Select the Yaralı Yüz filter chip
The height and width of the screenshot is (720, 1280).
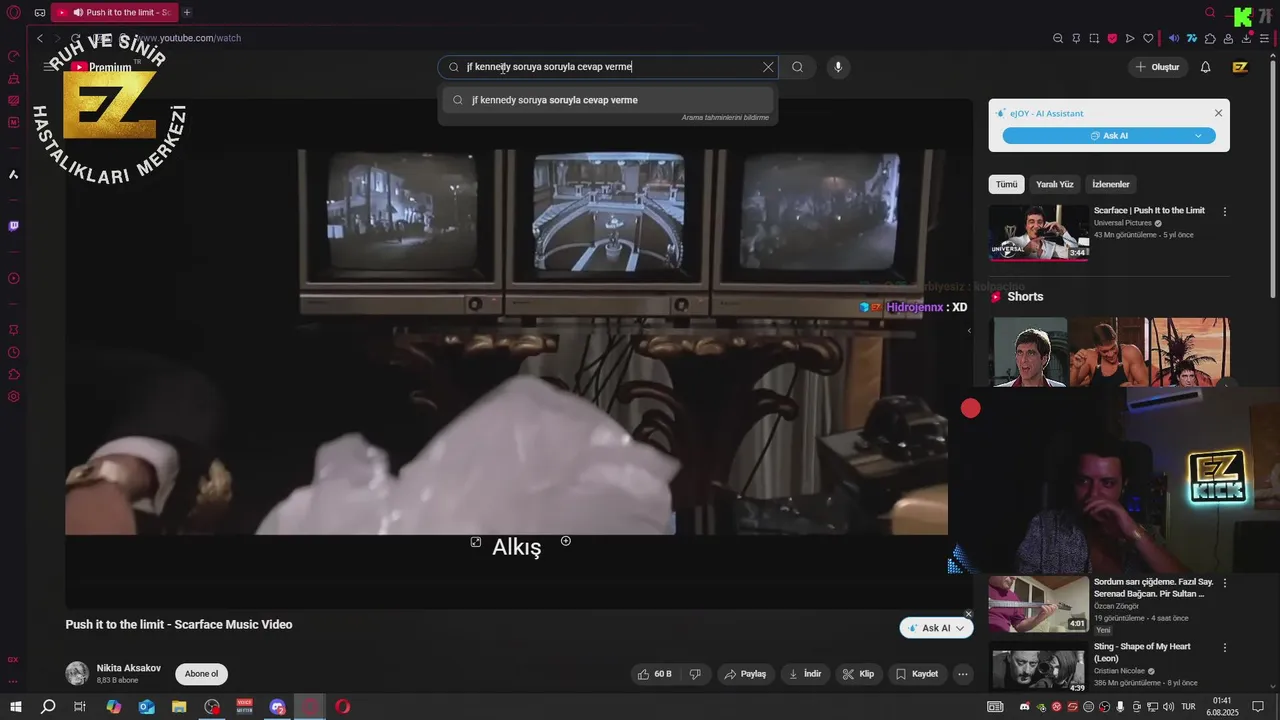click(x=1054, y=184)
